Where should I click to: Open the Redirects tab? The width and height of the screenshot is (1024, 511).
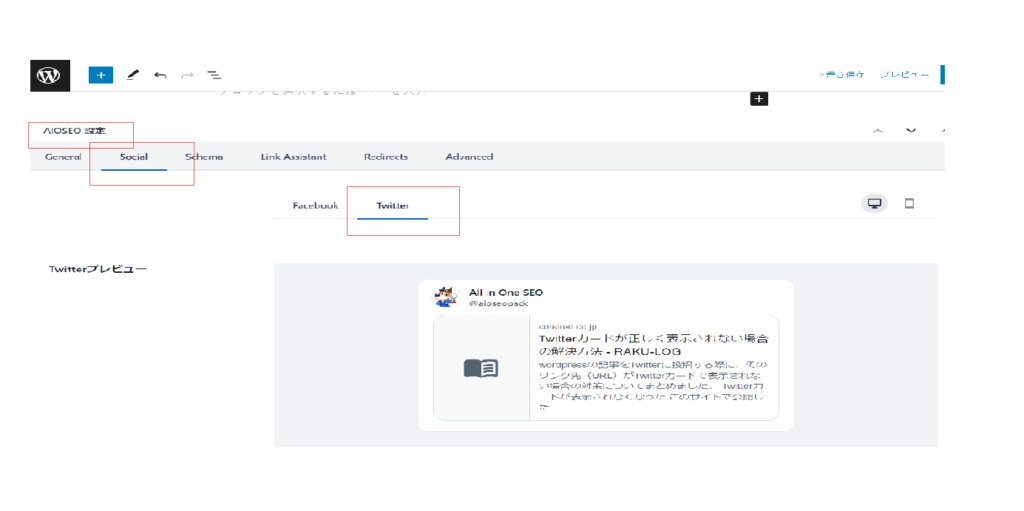(386, 157)
